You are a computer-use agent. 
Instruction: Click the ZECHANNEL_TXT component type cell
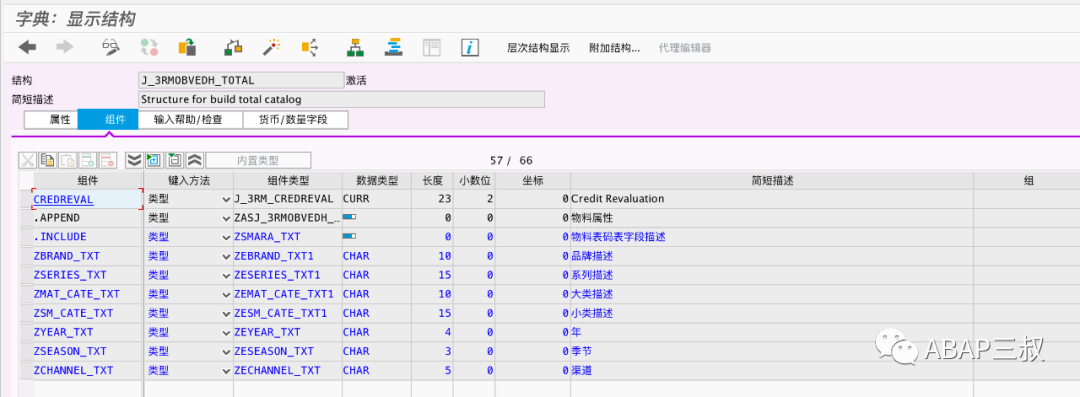coord(287,370)
